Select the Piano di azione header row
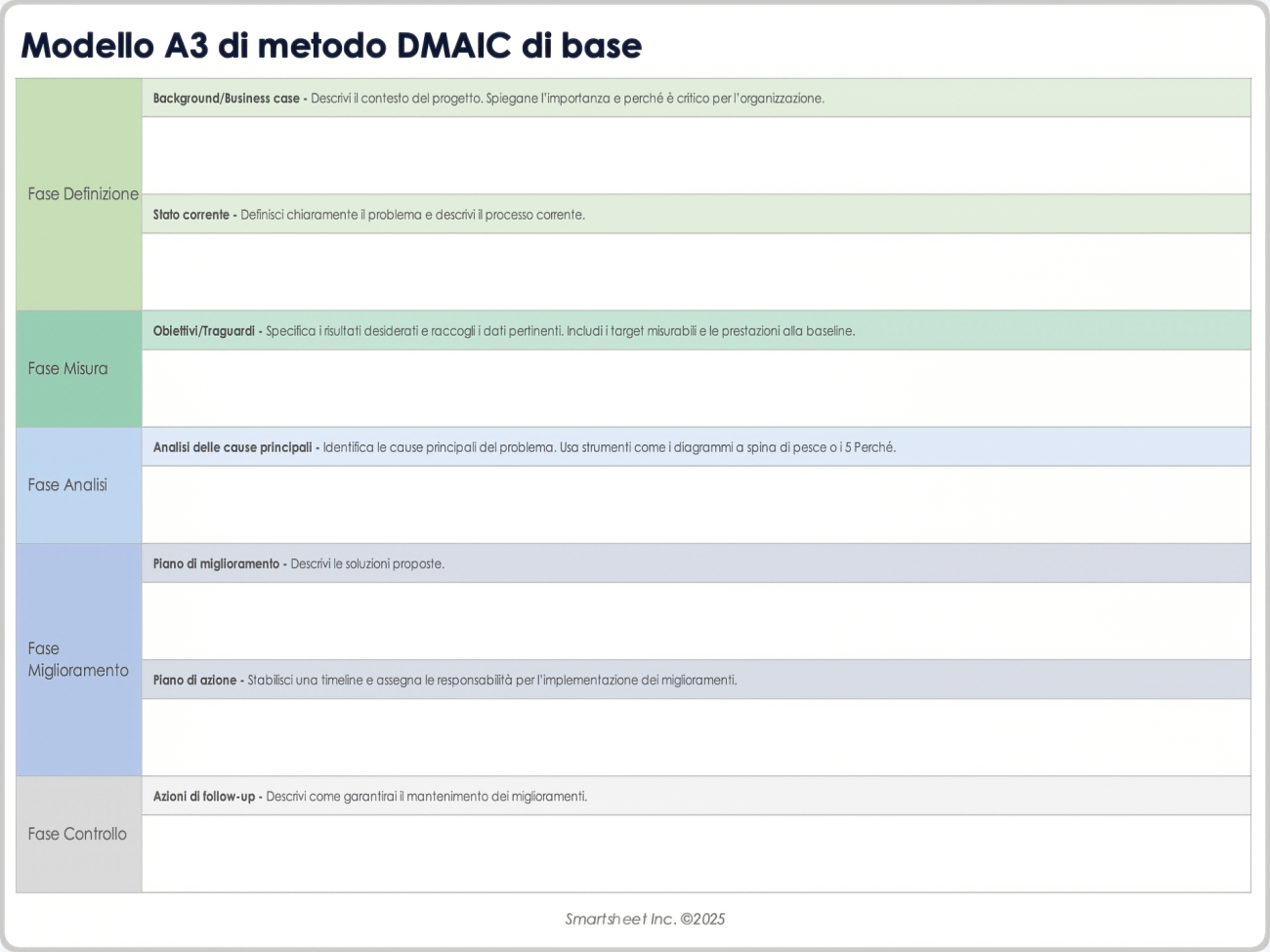The height and width of the screenshot is (952, 1270). coord(696,680)
